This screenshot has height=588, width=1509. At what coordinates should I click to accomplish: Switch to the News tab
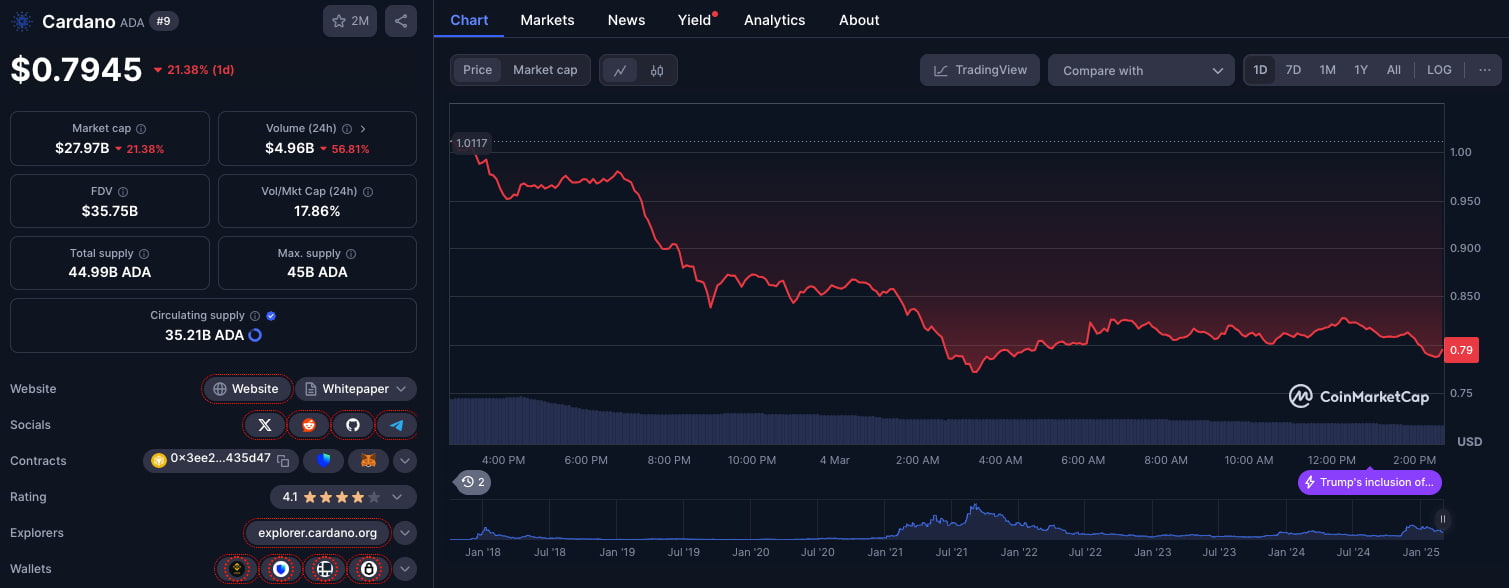click(x=627, y=20)
